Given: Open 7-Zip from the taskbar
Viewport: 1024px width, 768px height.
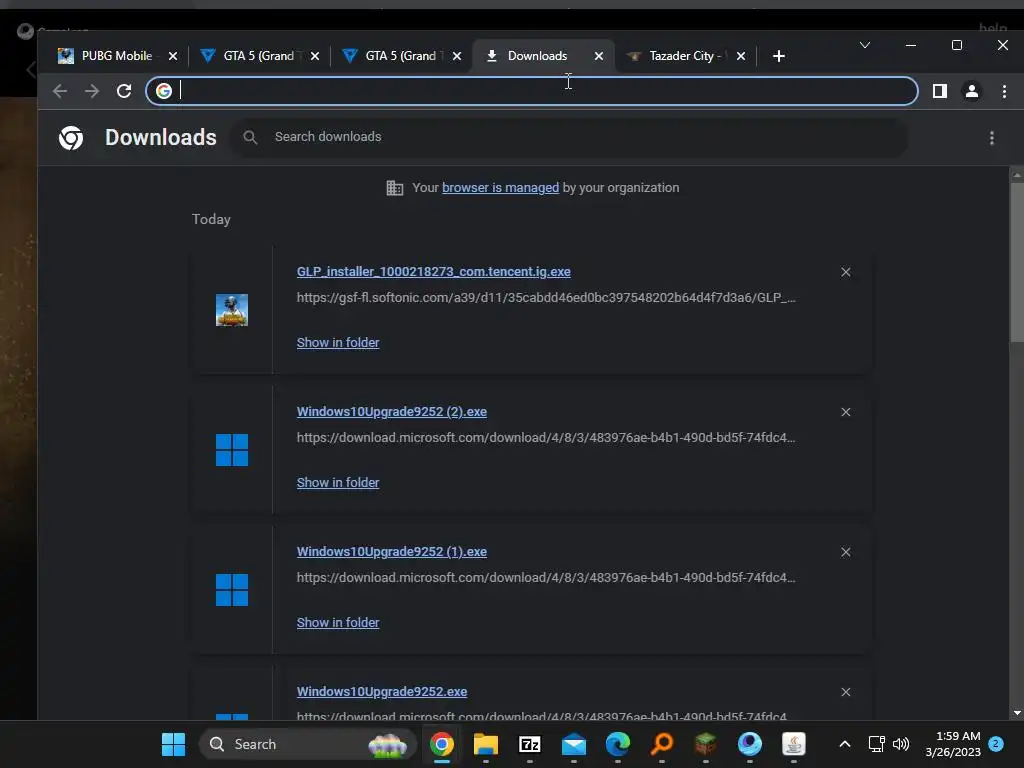Looking at the screenshot, I should pos(530,744).
